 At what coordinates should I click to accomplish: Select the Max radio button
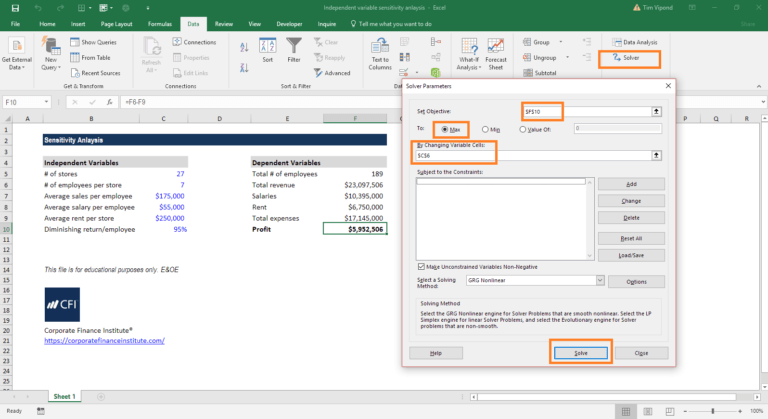click(x=445, y=130)
